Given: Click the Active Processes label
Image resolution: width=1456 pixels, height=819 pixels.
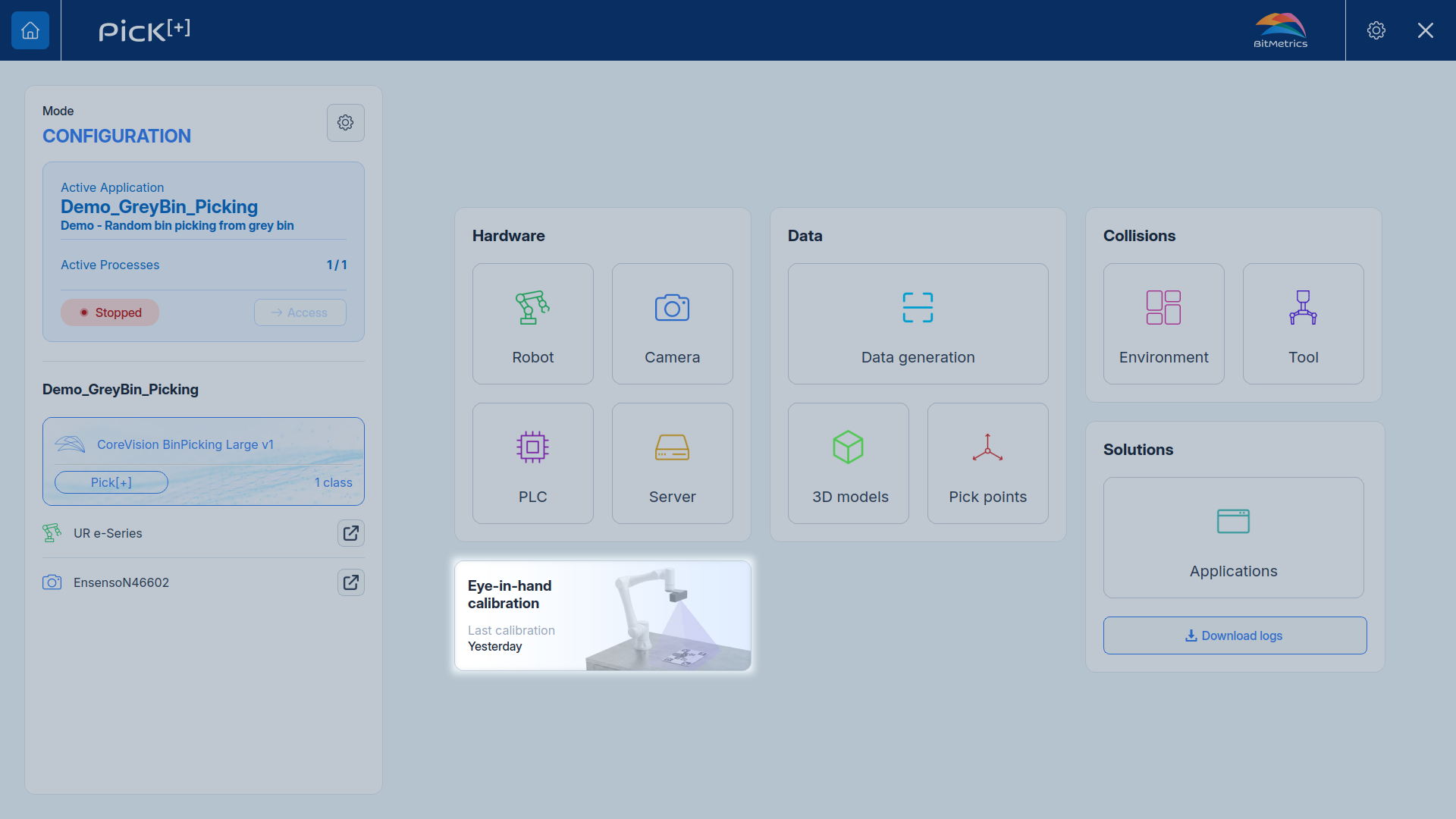Looking at the screenshot, I should point(110,265).
